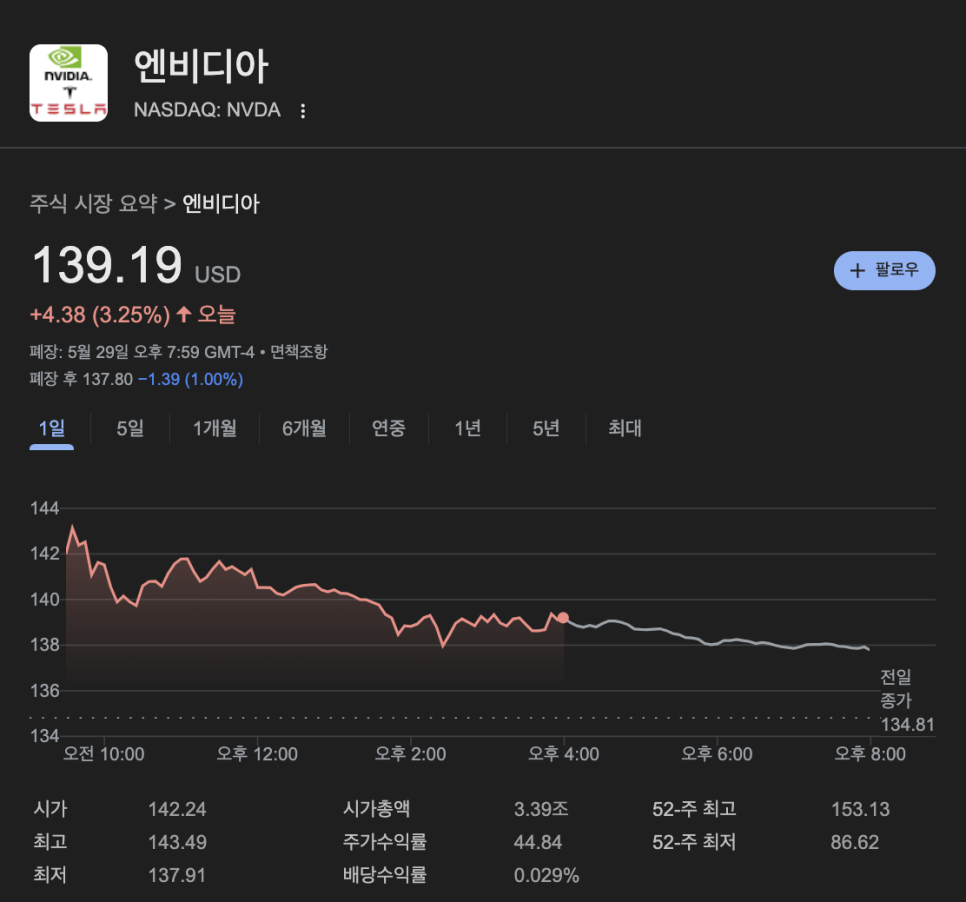Select the 1일 chart tab
The image size is (966, 902).
52,428
